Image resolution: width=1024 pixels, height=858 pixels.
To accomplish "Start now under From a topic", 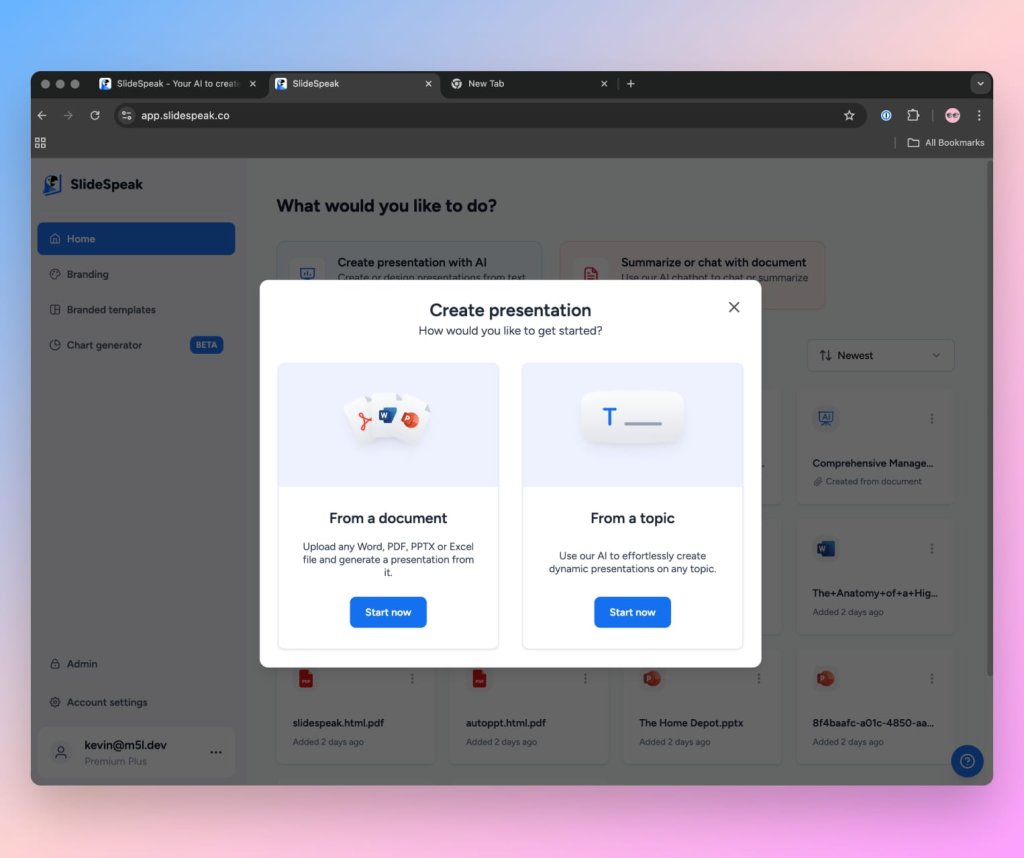I will [632, 612].
